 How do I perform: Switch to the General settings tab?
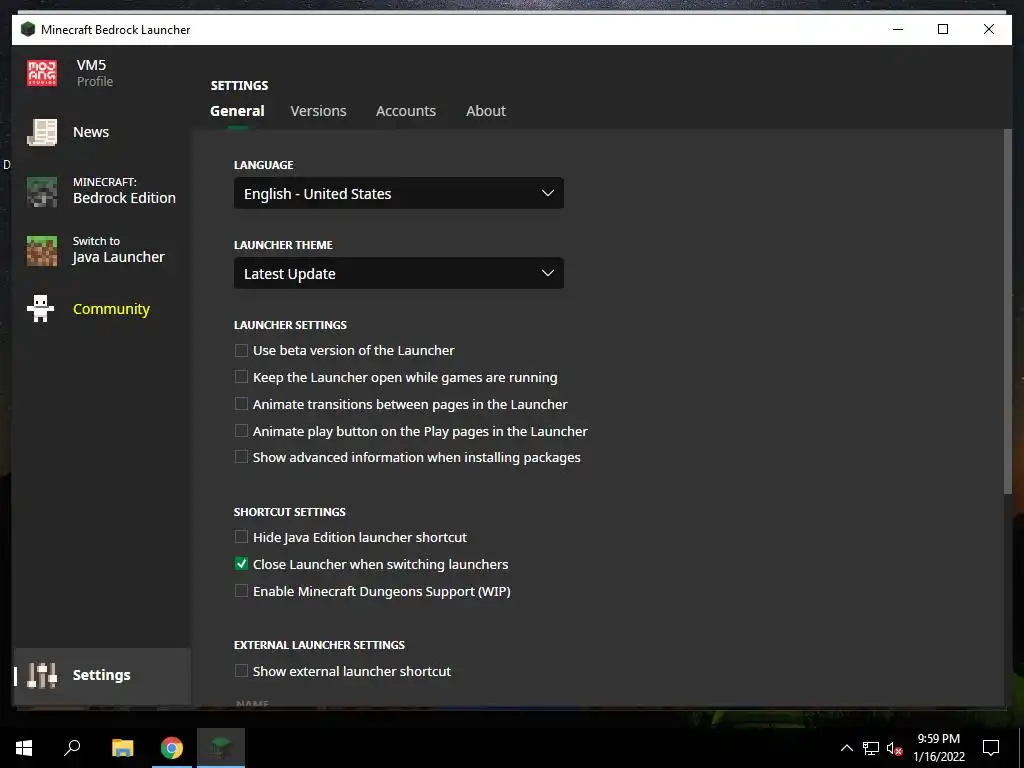[x=237, y=111]
